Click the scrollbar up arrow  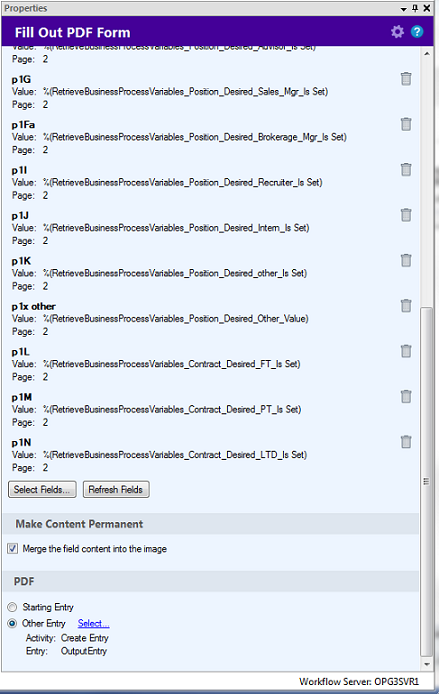pyautogui.click(x=427, y=54)
